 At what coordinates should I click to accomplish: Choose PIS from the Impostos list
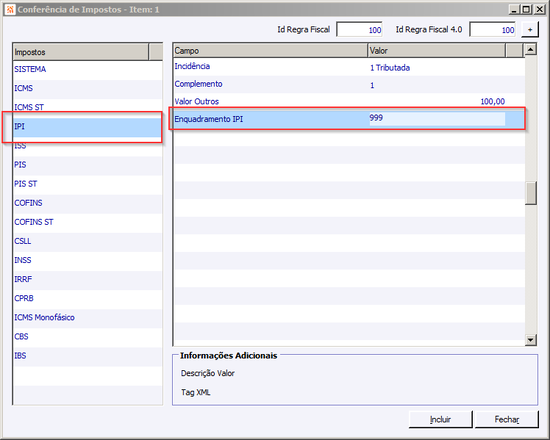point(88,165)
